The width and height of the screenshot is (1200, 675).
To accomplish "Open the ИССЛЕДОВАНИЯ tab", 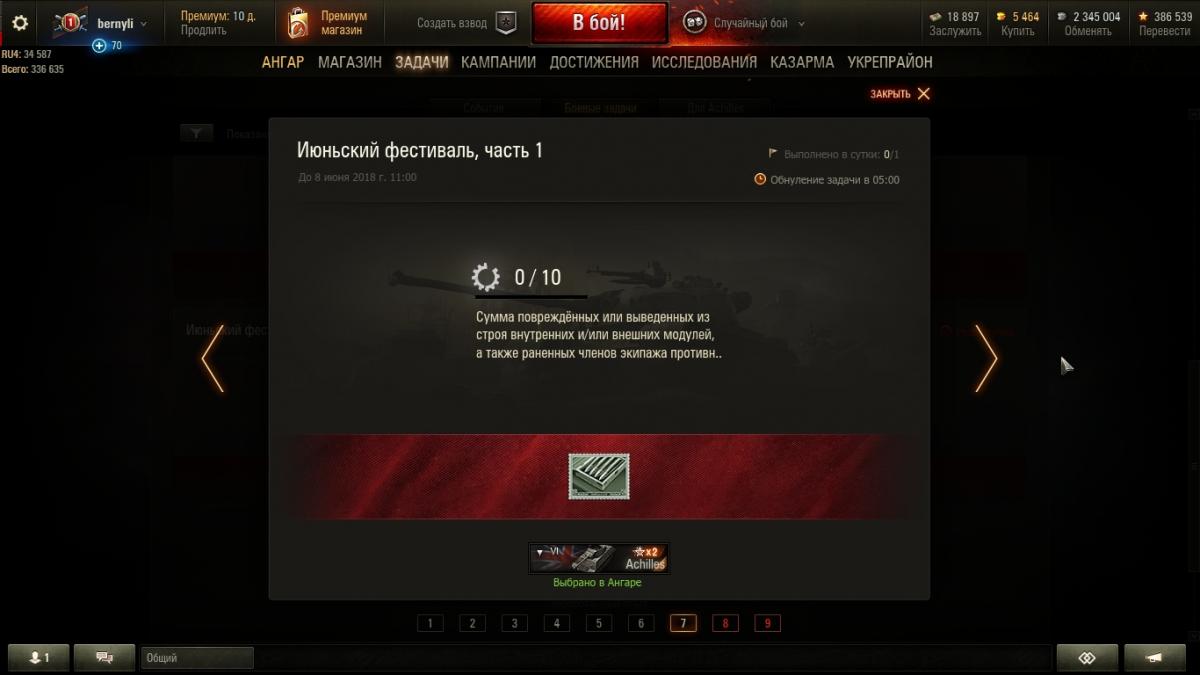I will [x=704, y=62].
